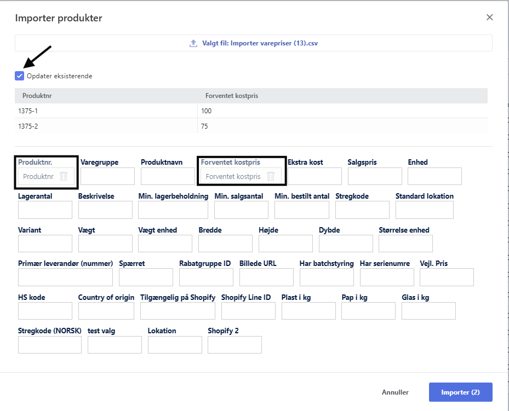This screenshot has width=509, height=411.
Task: Close the Importer produkter dialog
Action: click(489, 17)
